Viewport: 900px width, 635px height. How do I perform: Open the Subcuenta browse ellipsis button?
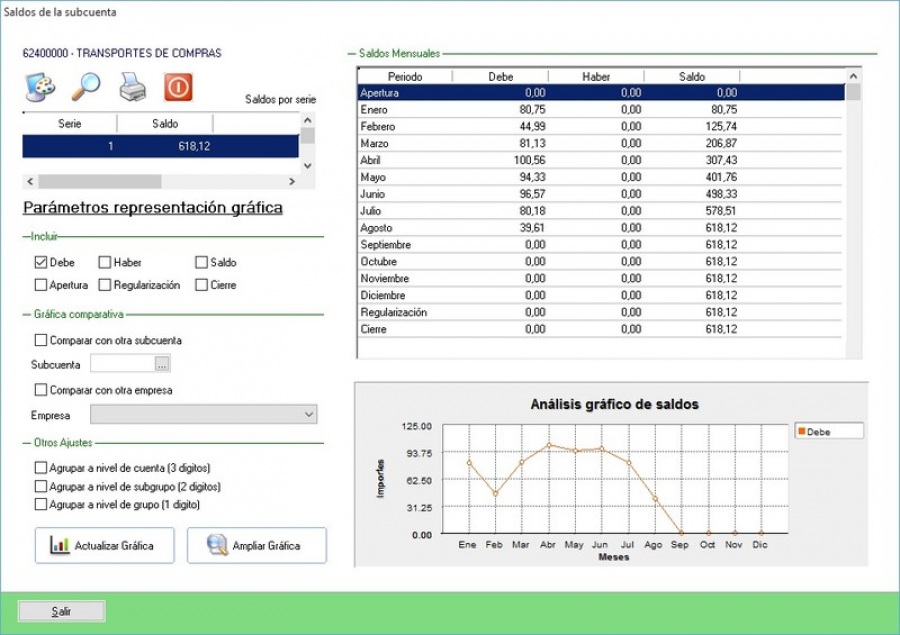tap(162, 365)
